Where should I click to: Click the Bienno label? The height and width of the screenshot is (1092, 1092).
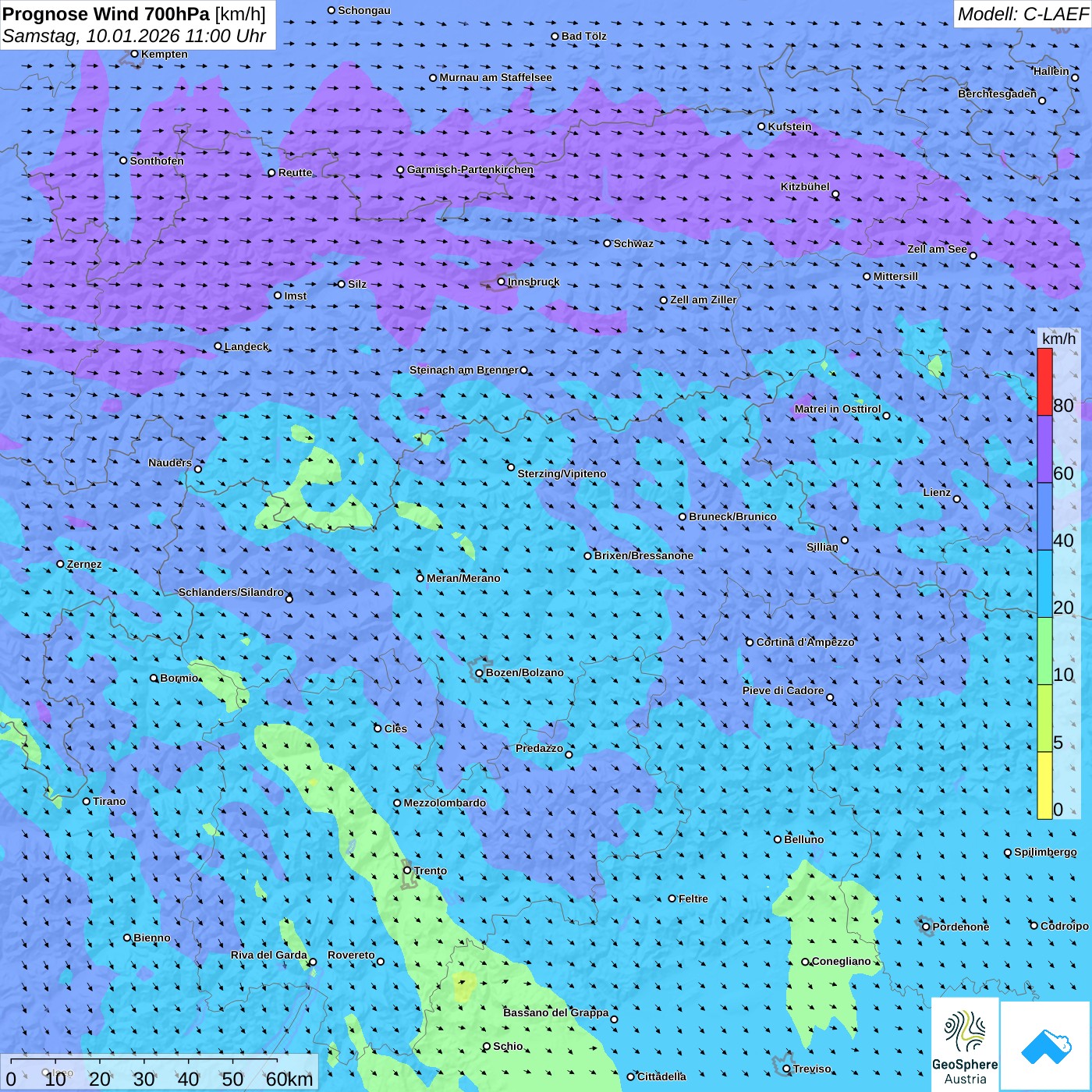151,938
